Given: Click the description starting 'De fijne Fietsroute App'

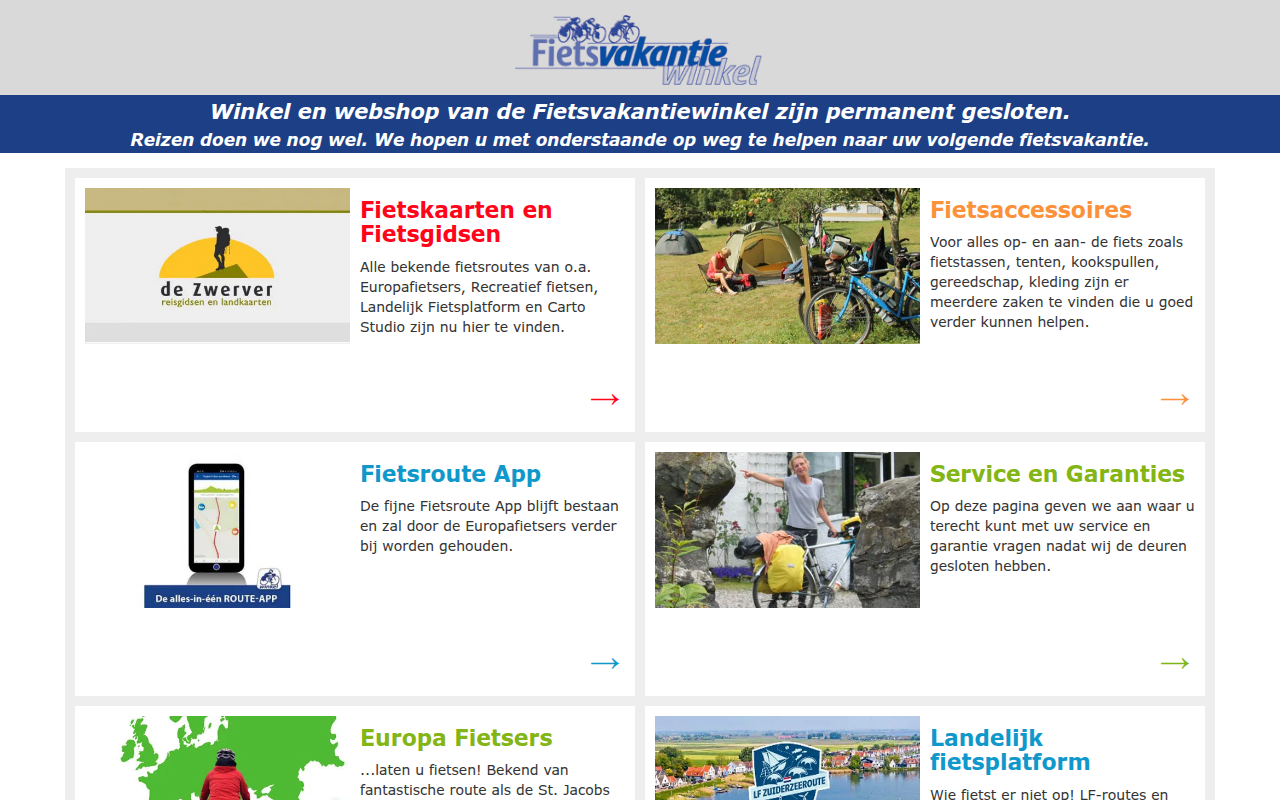Looking at the screenshot, I should tap(489, 526).
